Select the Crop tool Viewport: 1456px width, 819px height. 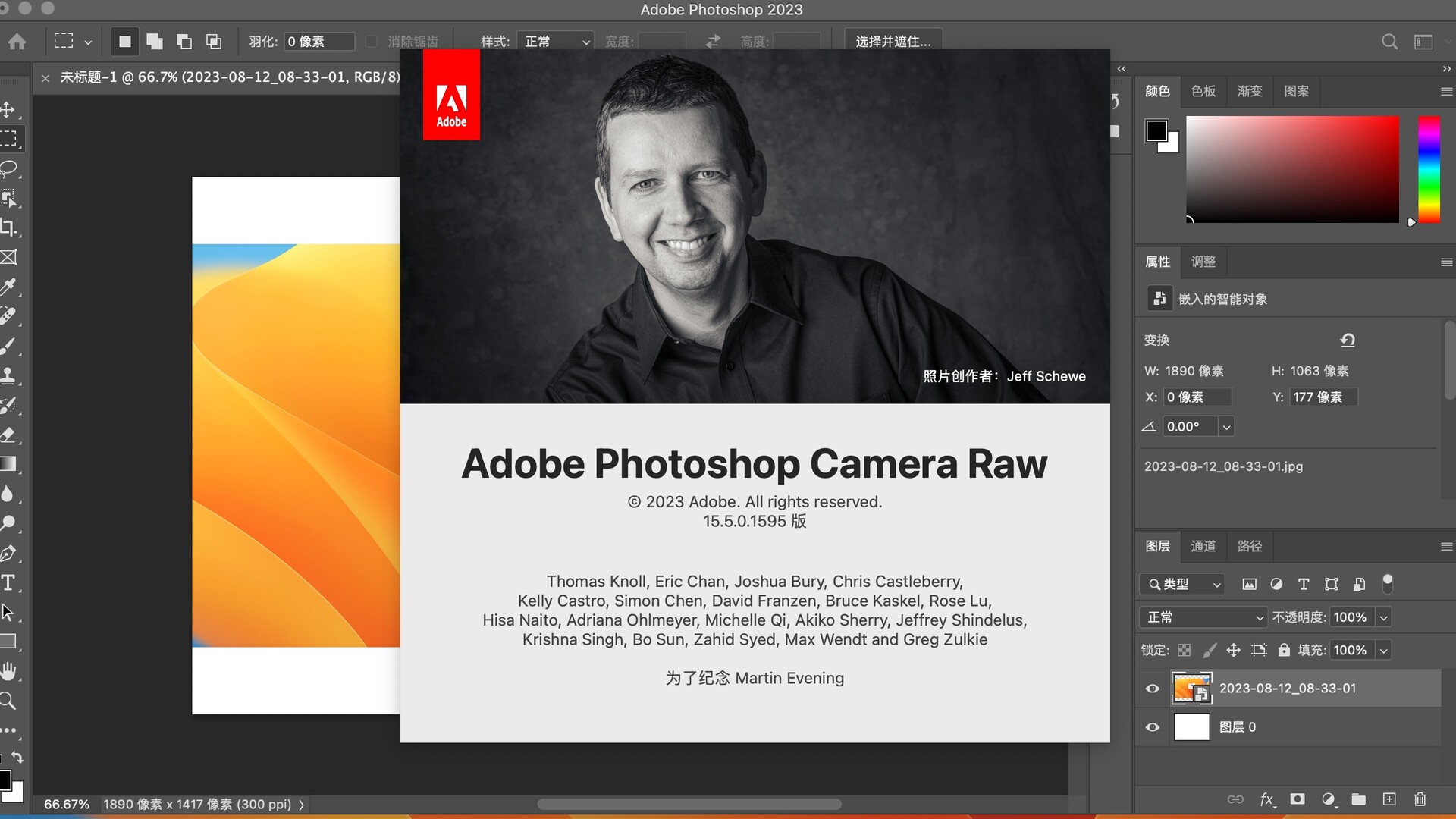8,227
